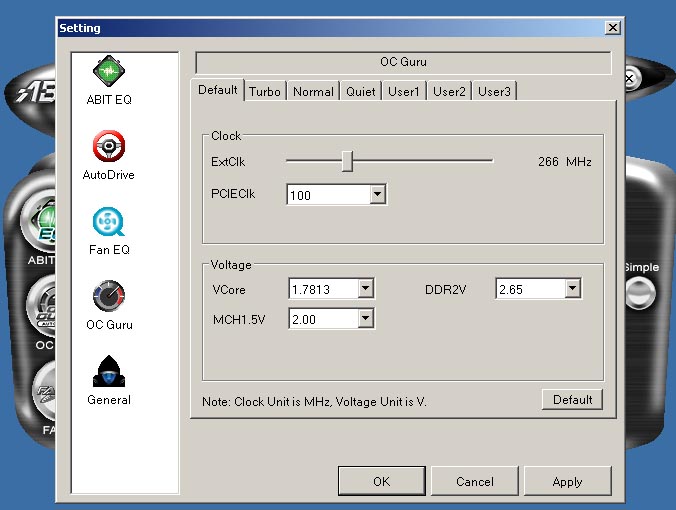Switch to the User3 tab

coord(494,91)
